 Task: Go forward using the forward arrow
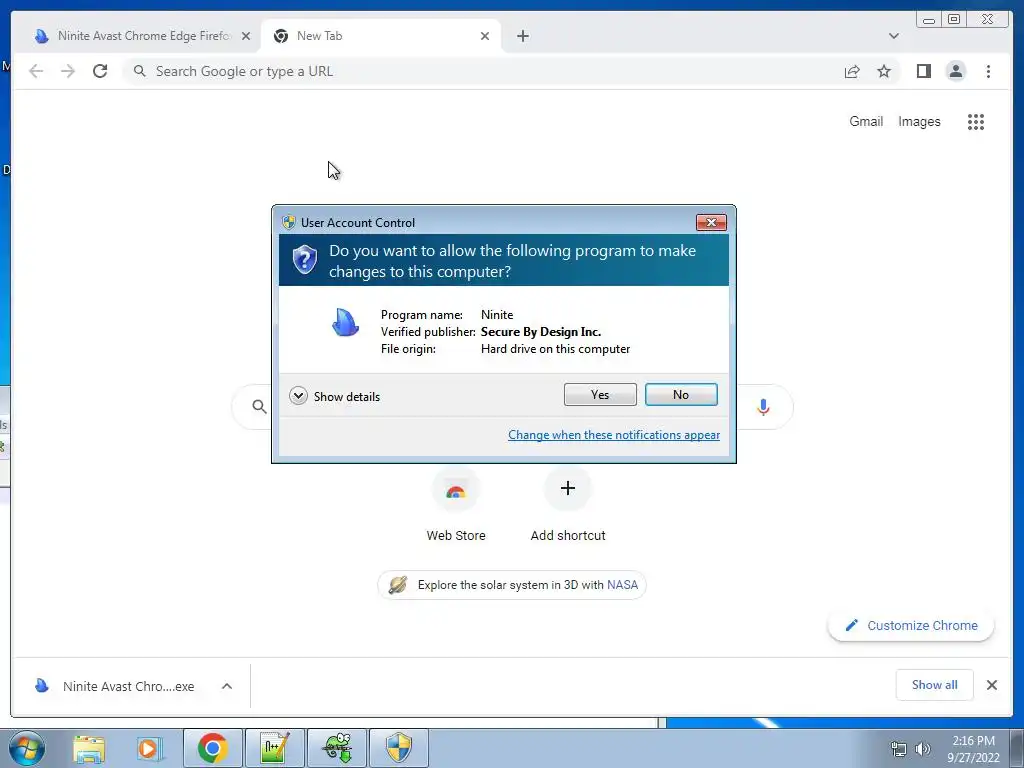click(68, 71)
